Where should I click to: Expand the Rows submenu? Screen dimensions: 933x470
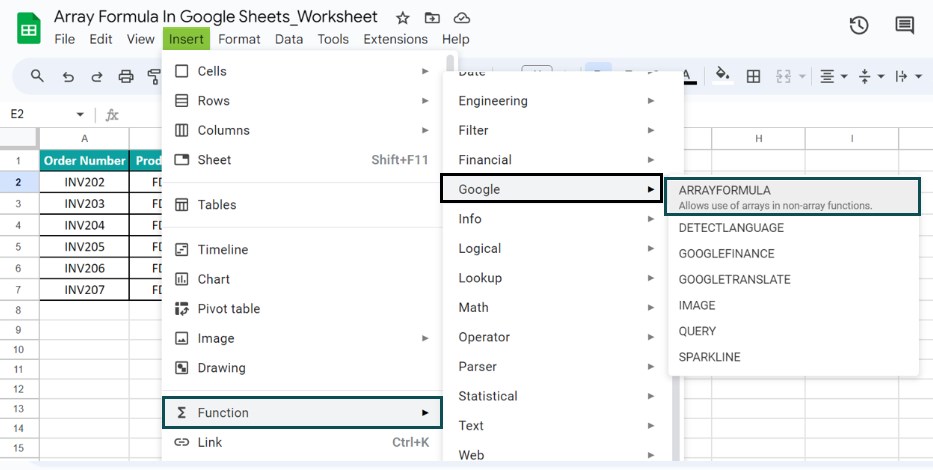(302, 101)
